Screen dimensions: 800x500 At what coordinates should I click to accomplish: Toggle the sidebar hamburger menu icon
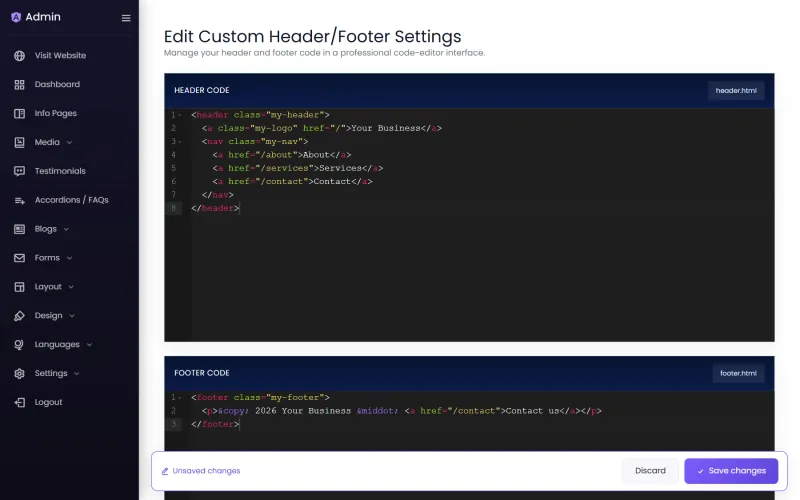[x=126, y=18]
